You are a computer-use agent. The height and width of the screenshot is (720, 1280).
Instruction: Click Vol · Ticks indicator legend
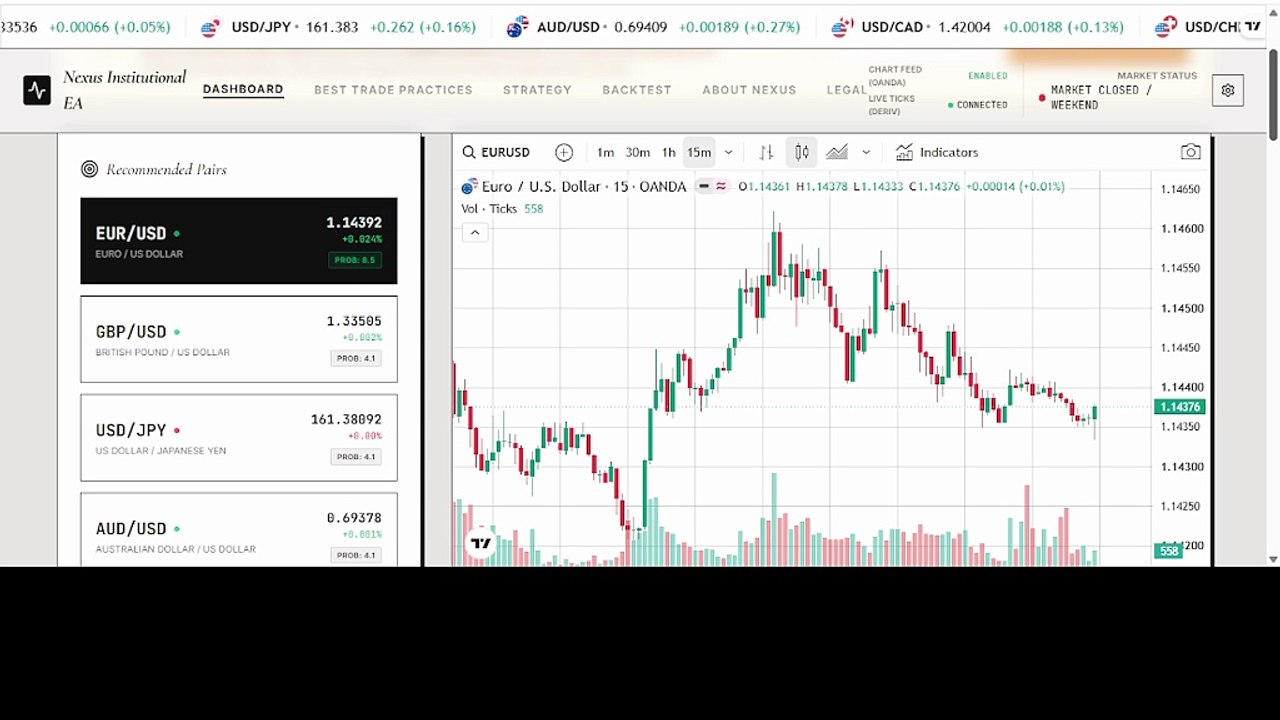[x=489, y=208]
